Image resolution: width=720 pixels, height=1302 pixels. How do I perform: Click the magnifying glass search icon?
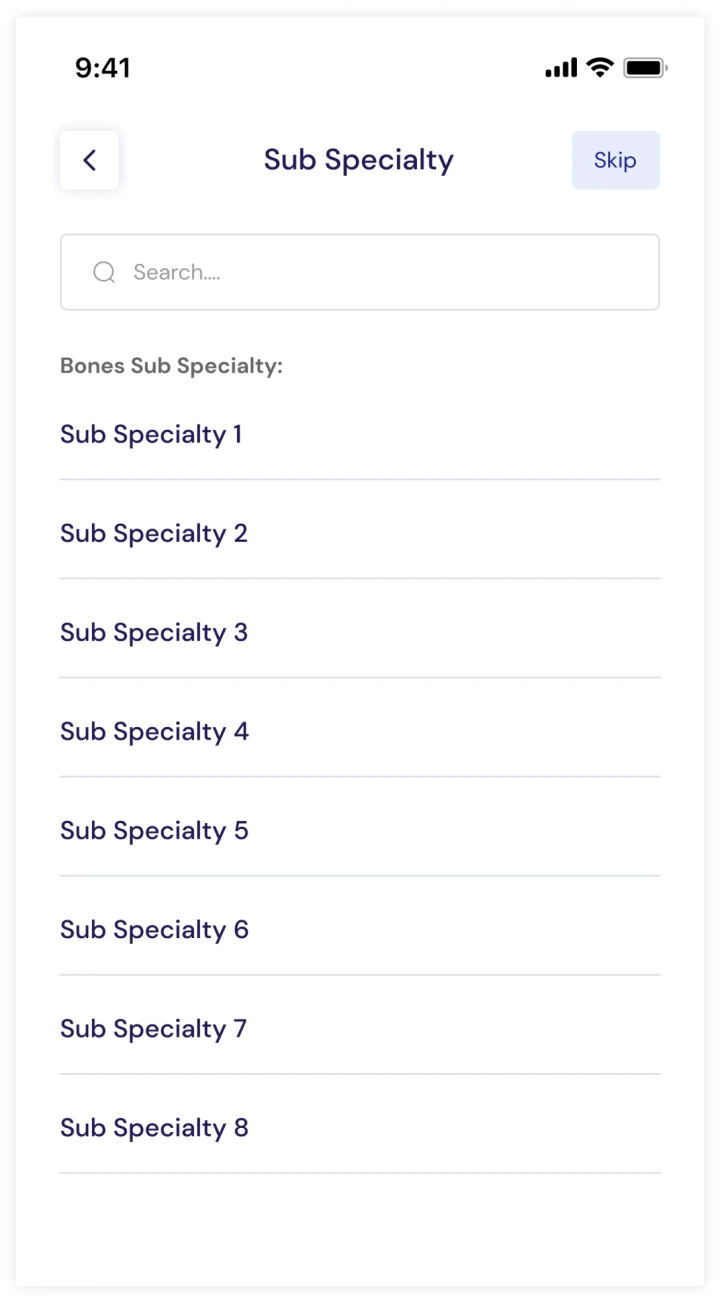[x=104, y=272]
